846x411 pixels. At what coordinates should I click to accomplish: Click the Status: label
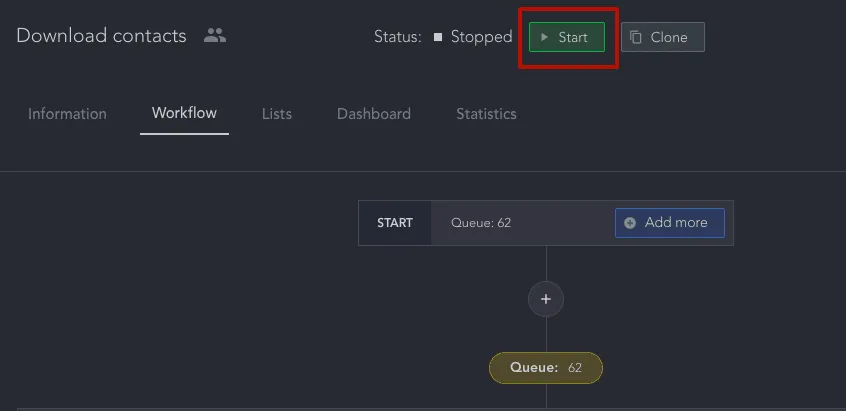(x=398, y=37)
